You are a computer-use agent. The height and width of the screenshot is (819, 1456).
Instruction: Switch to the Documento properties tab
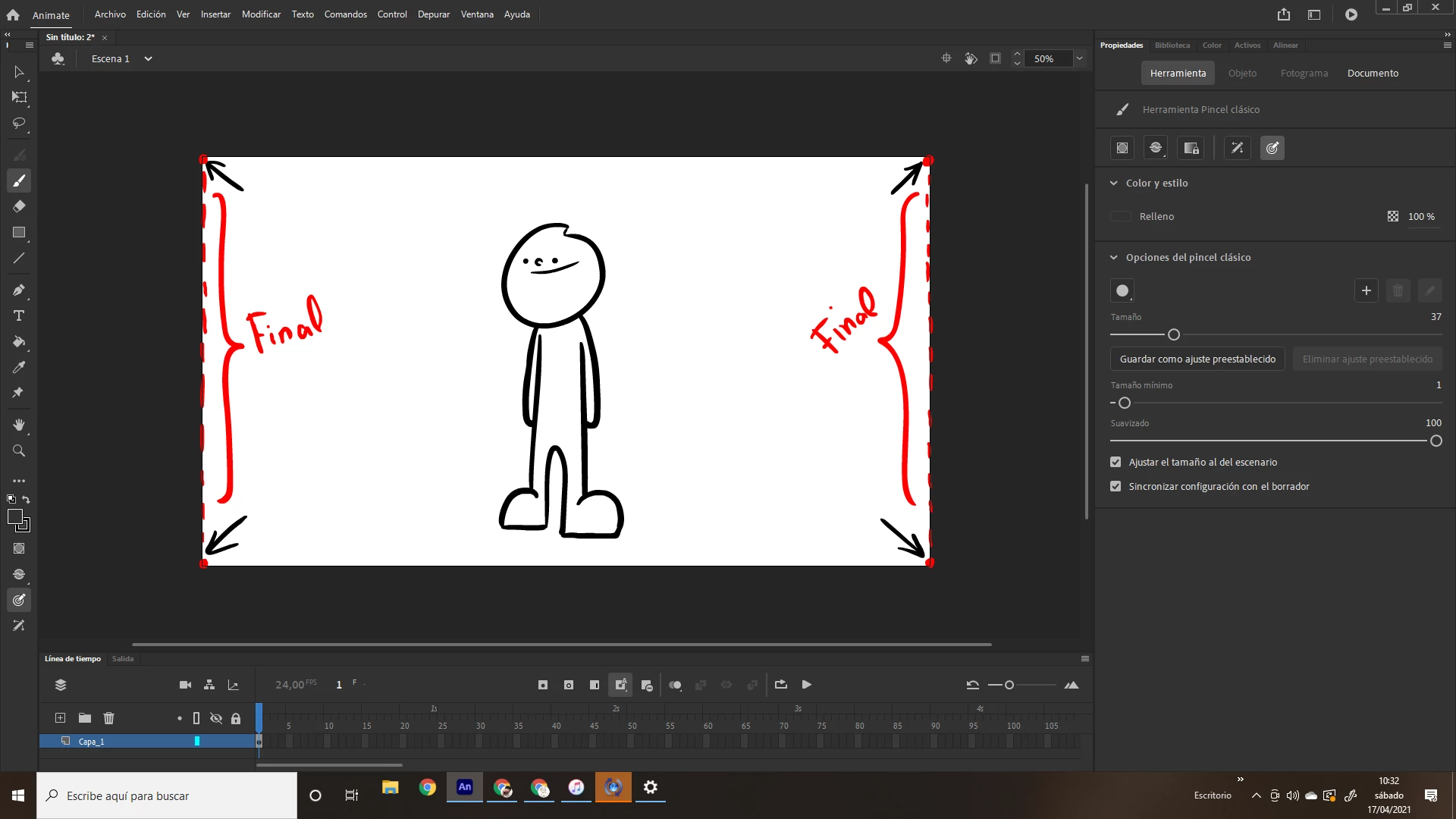point(1373,73)
